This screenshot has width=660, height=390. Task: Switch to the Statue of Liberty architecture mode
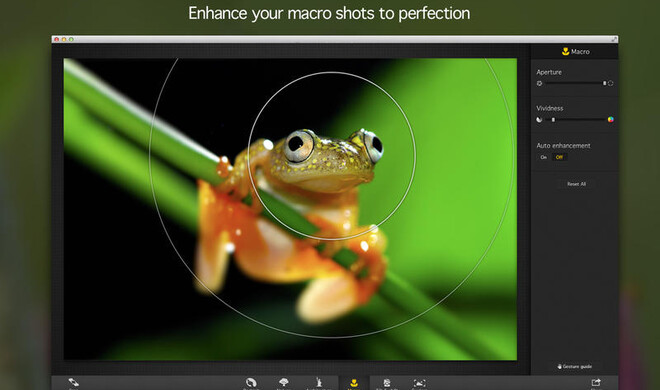319,382
